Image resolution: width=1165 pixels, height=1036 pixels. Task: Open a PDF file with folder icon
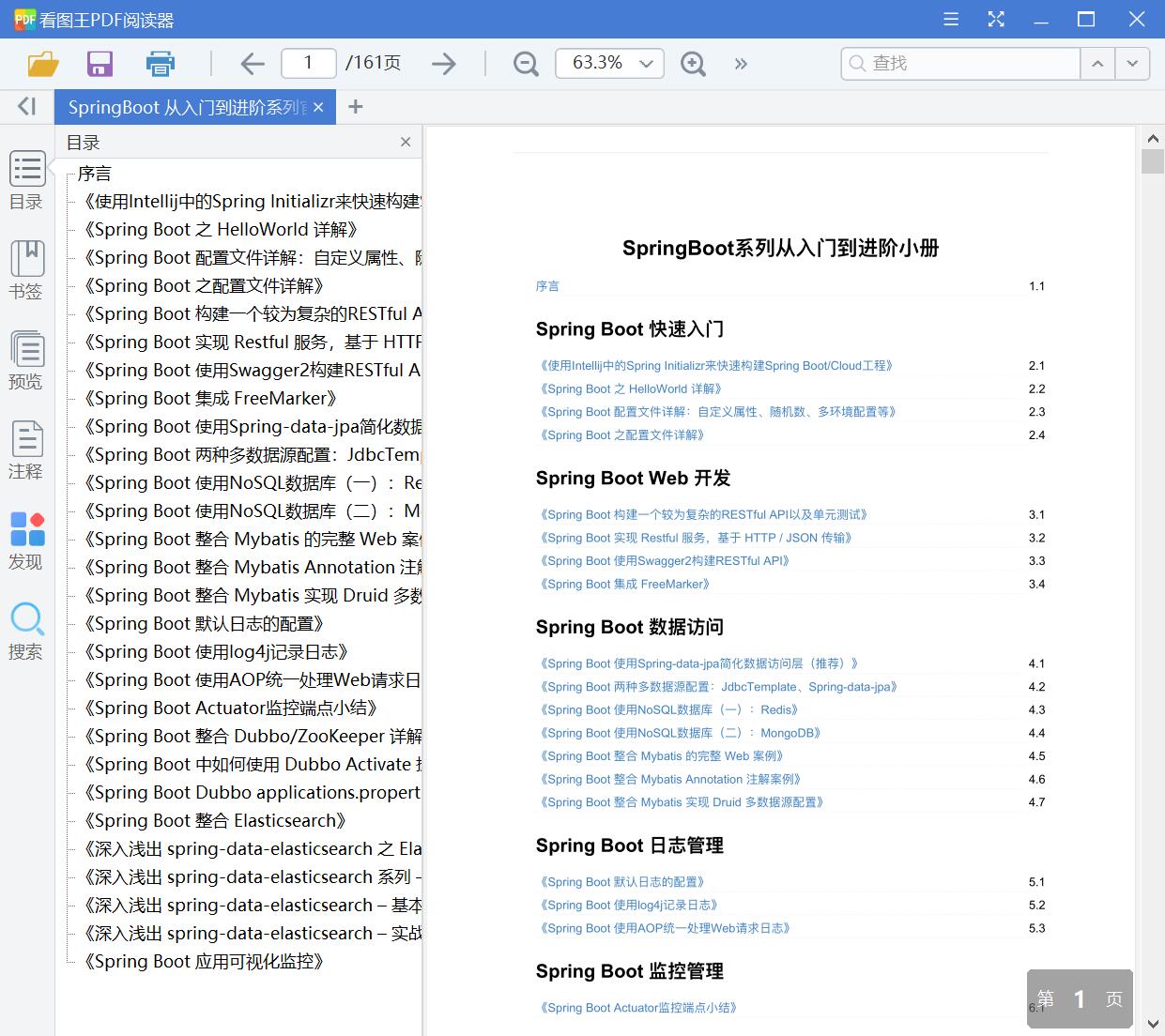(x=43, y=63)
